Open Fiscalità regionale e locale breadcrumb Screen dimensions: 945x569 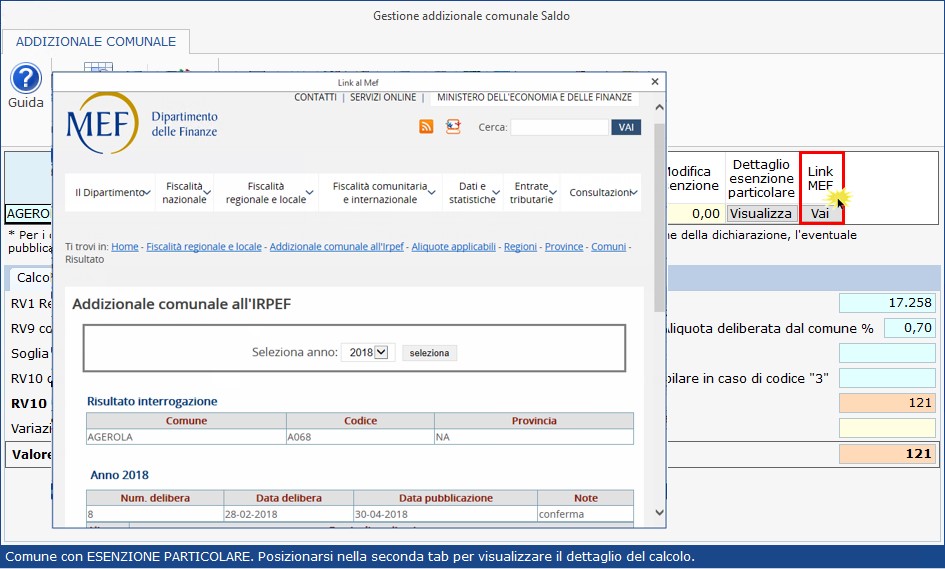click(204, 247)
